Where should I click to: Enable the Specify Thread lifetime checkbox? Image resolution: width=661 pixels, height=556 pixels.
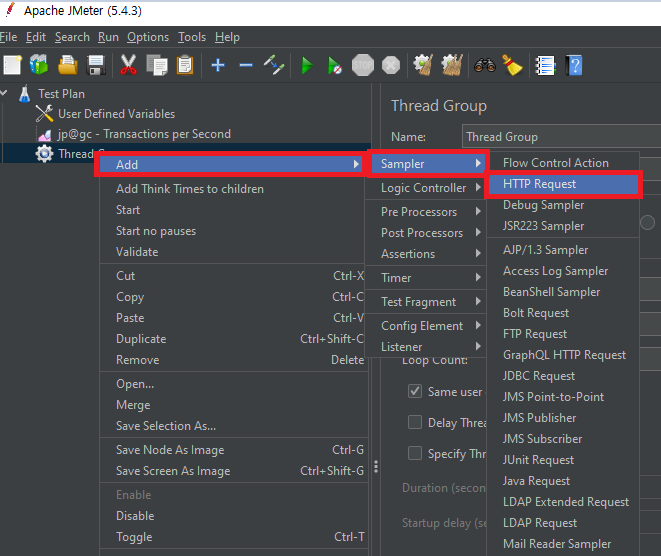click(415, 453)
